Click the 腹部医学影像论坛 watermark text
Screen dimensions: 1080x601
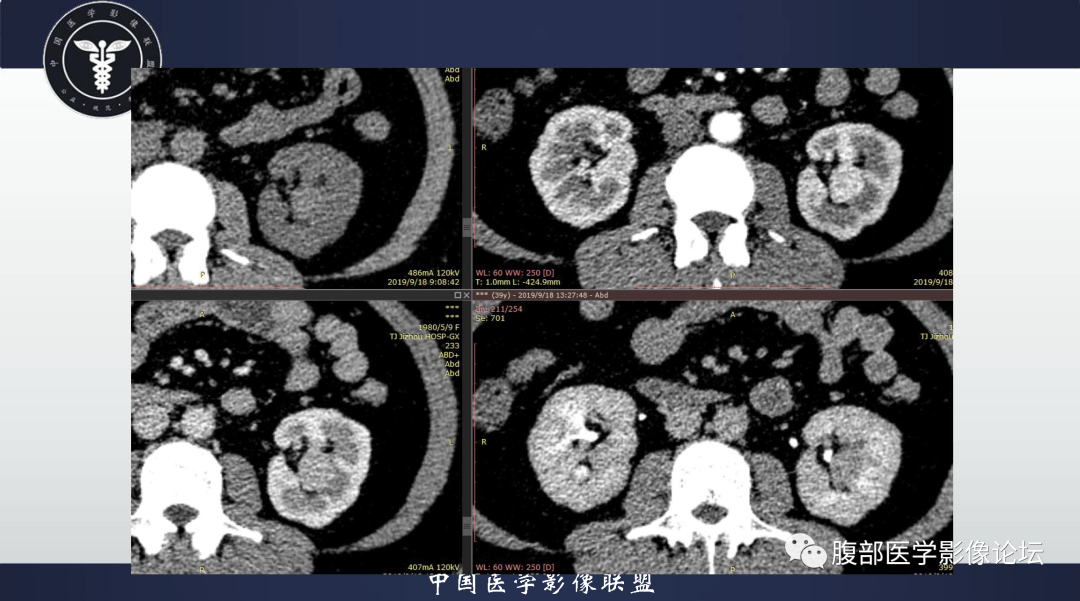click(x=937, y=552)
